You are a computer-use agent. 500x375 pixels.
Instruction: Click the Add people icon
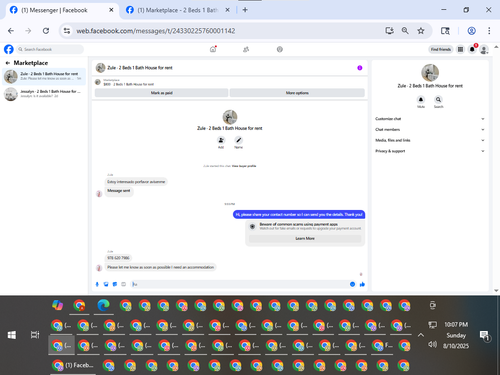pyautogui.click(x=221, y=140)
